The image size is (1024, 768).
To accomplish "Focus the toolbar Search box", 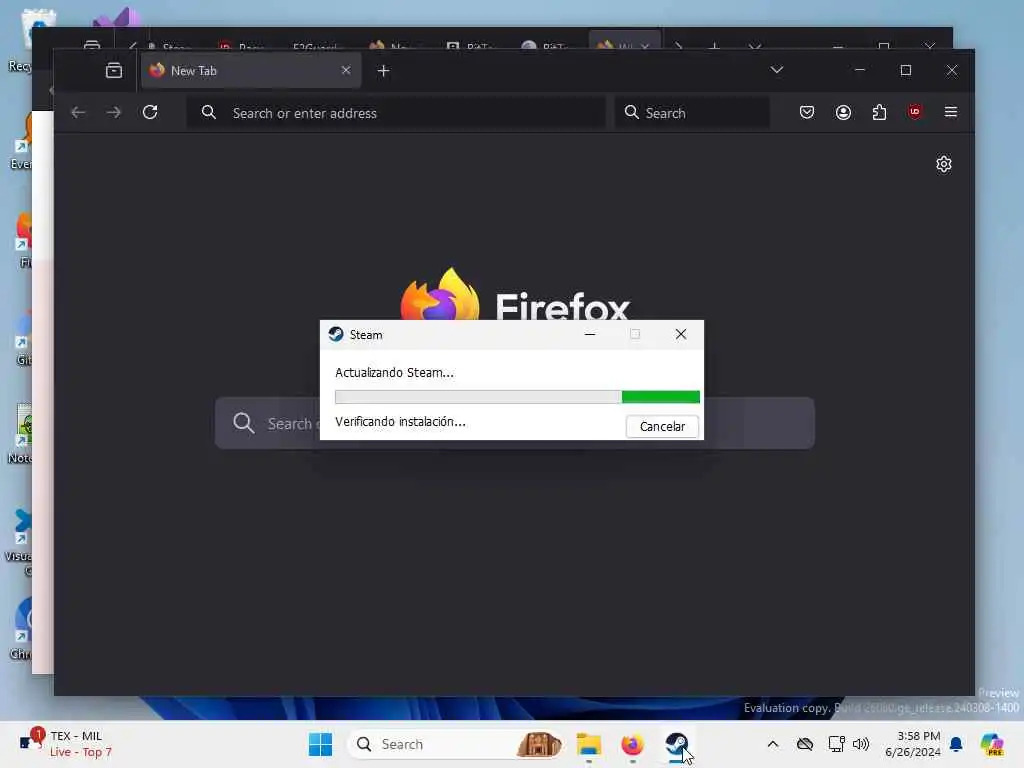I will point(692,112).
